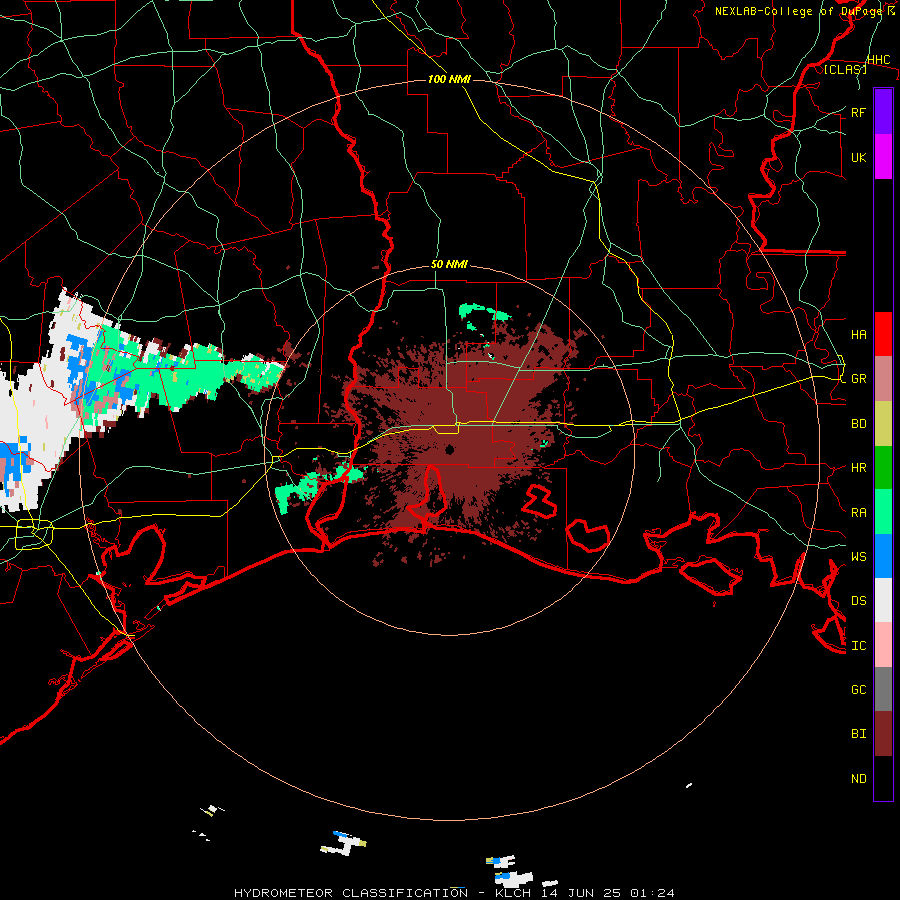The height and width of the screenshot is (900, 900).
Task: Click the WS legend label
Action: click(858, 556)
